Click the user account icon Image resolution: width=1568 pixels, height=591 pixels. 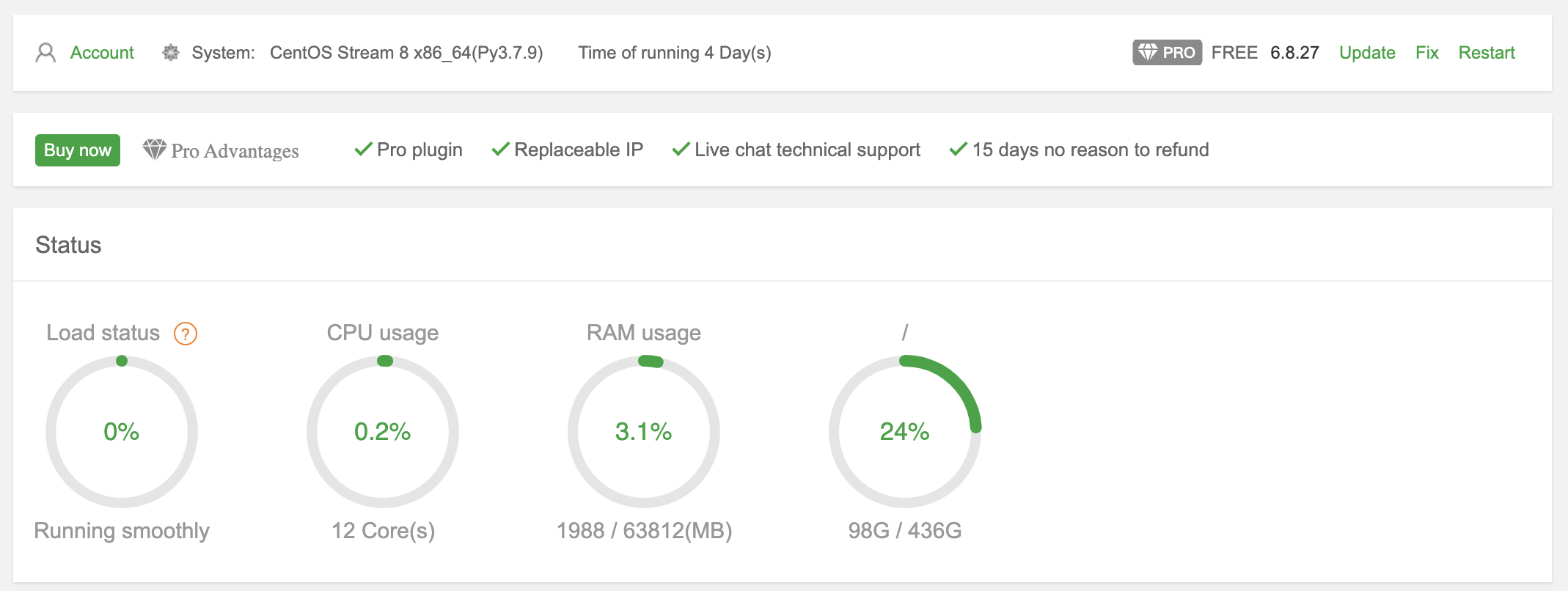45,53
